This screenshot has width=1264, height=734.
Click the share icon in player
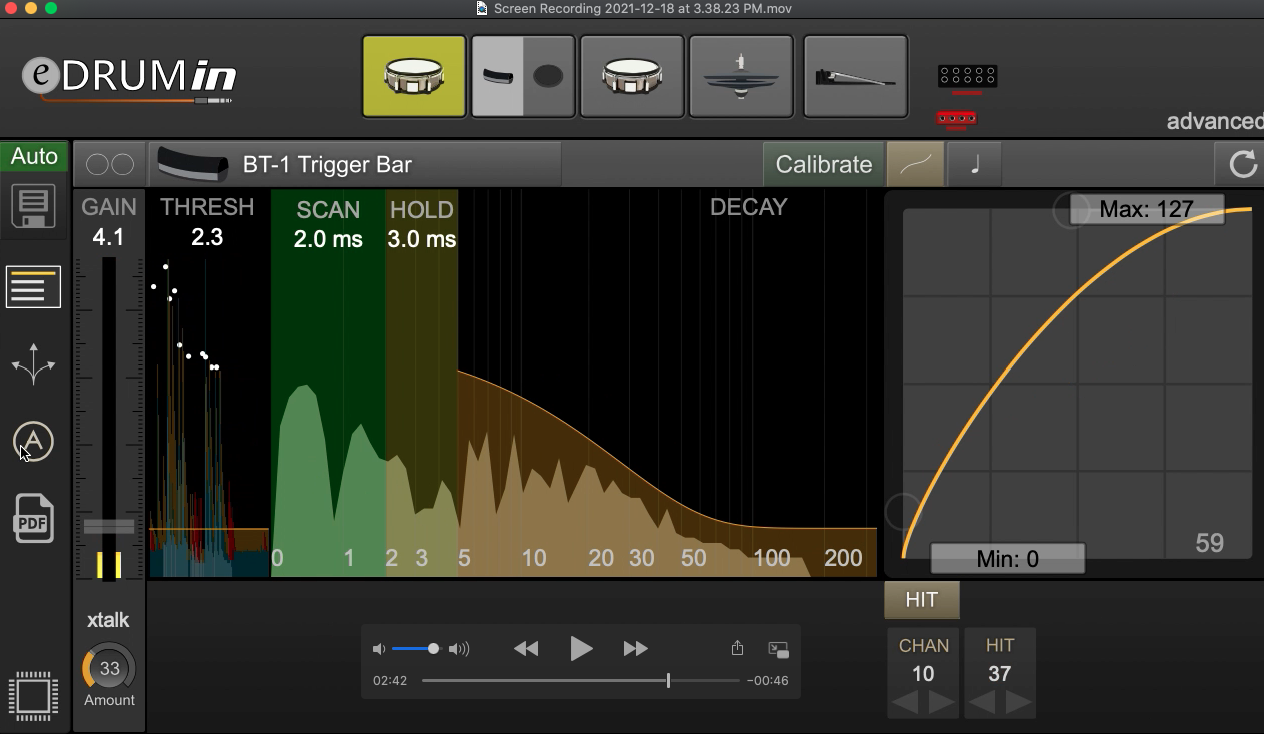tap(737, 648)
